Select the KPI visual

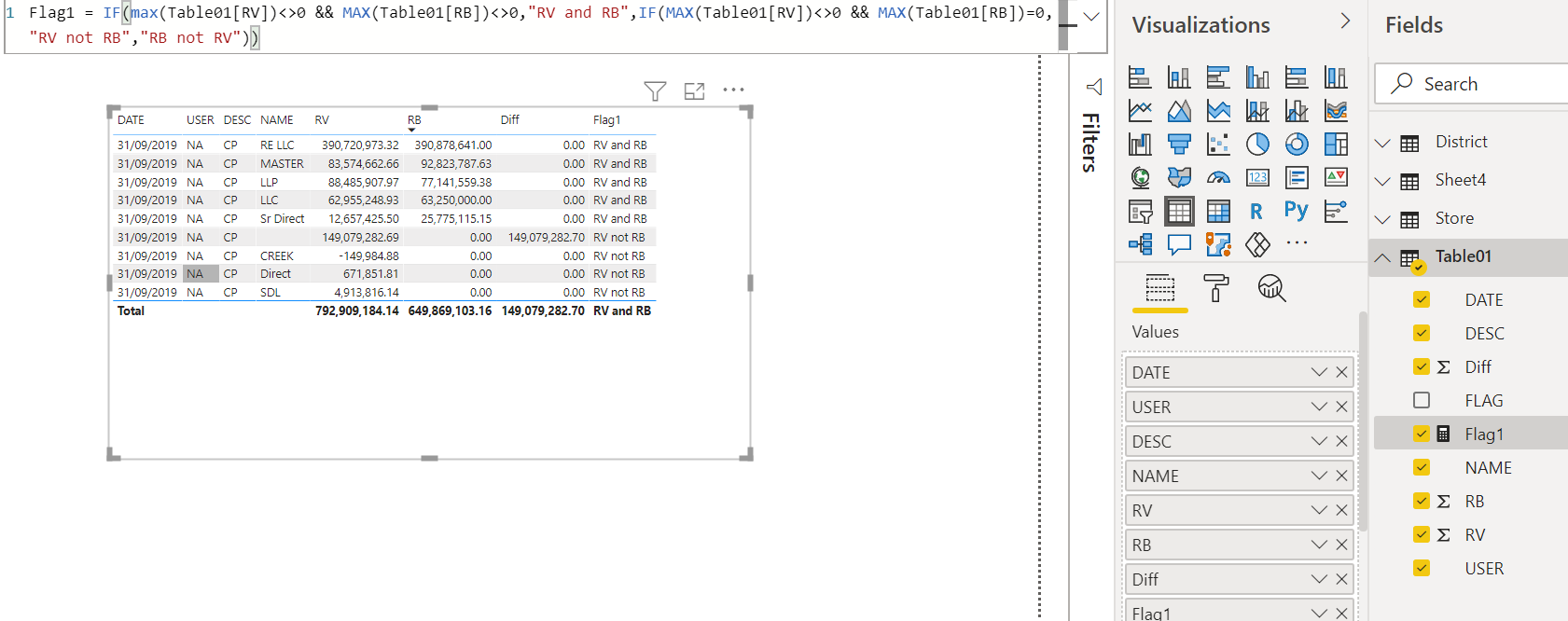(1336, 178)
